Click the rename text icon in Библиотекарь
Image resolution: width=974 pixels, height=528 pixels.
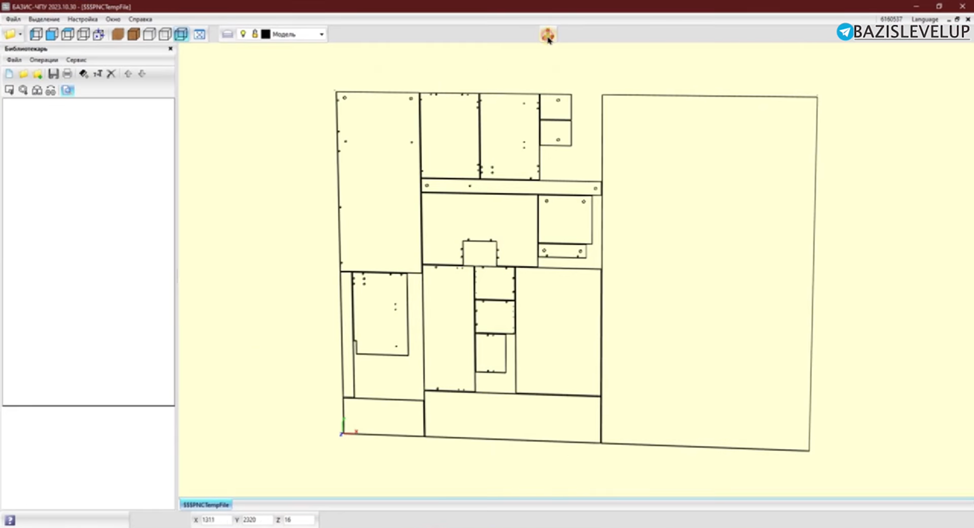98,74
